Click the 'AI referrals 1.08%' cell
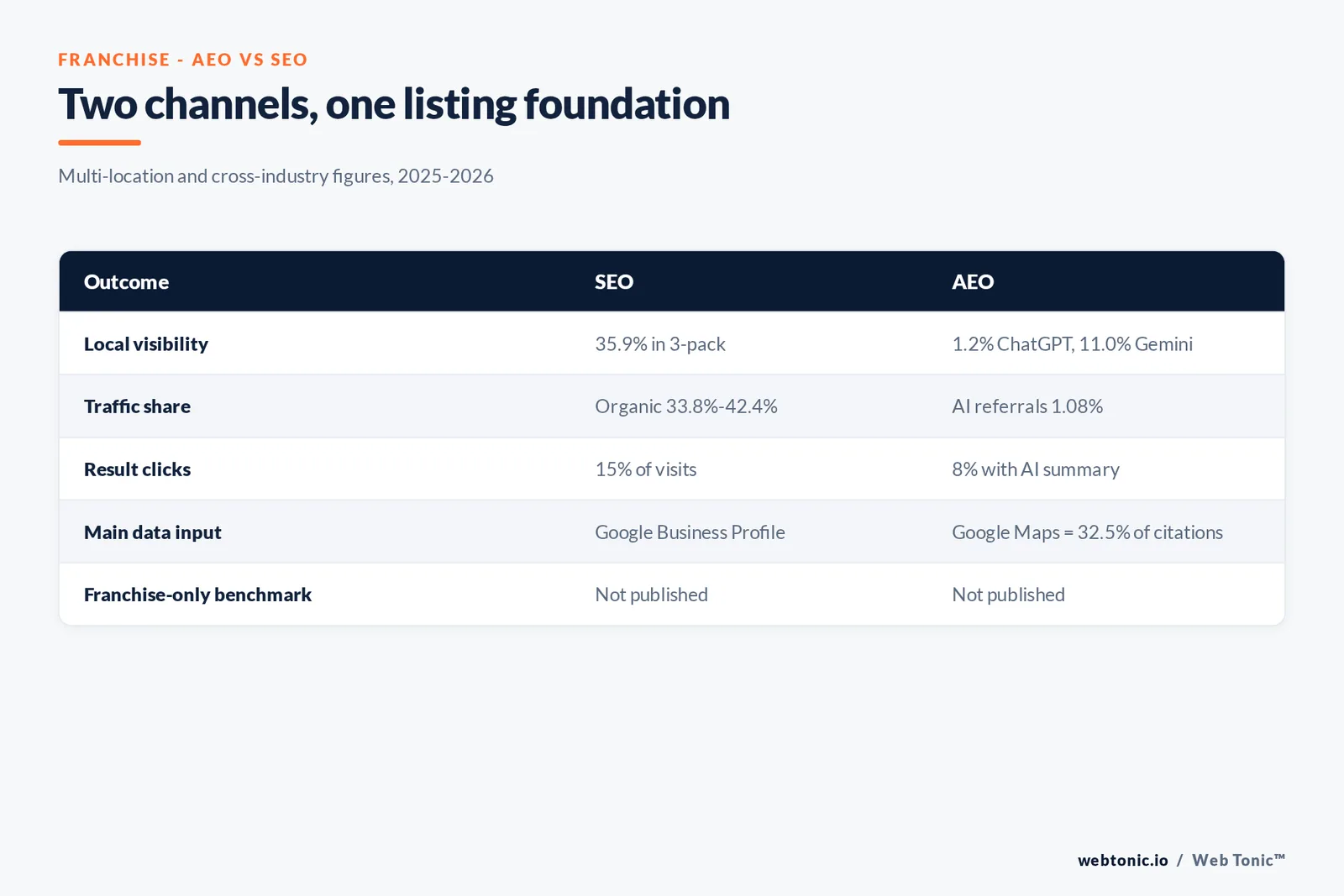This screenshot has width=1344, height=896. (1027, 406)
